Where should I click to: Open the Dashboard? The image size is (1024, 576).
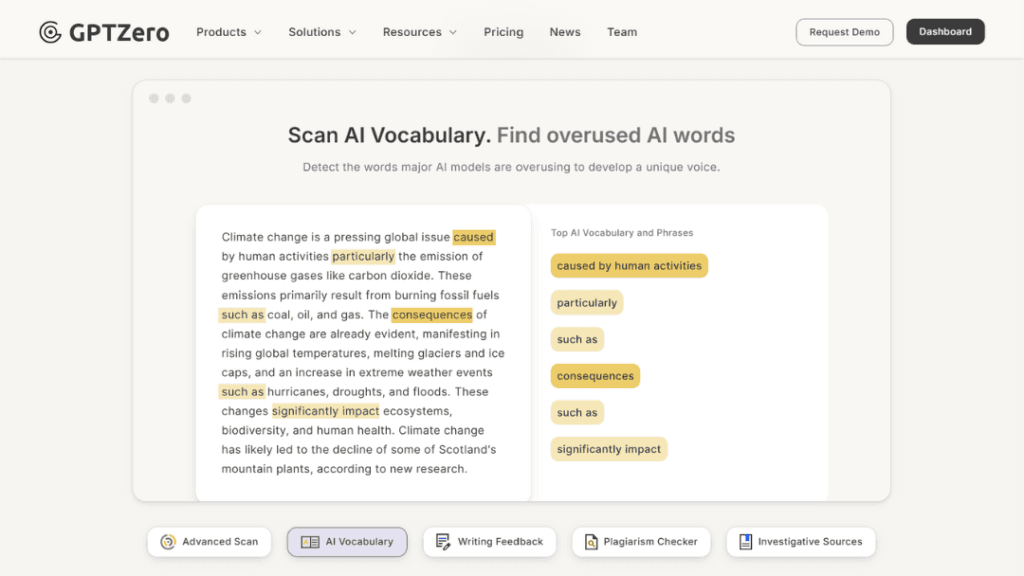pos(945,31)
